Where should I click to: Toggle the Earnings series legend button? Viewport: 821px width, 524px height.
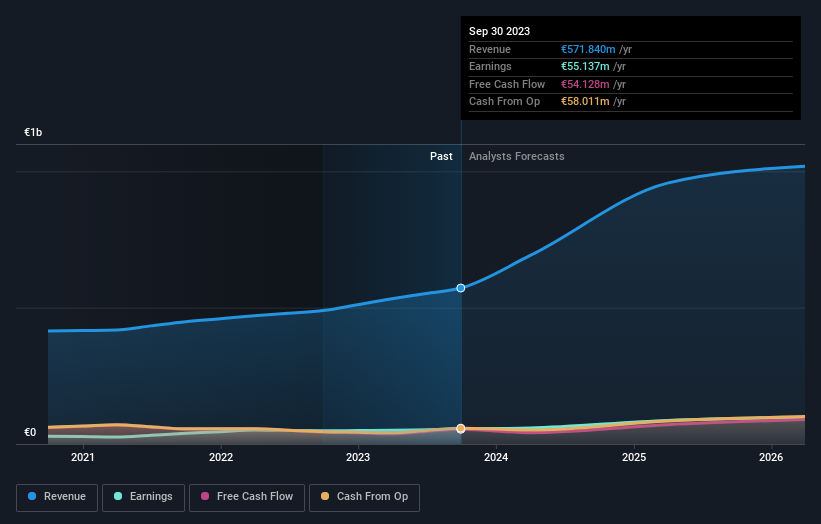point(143,497)
